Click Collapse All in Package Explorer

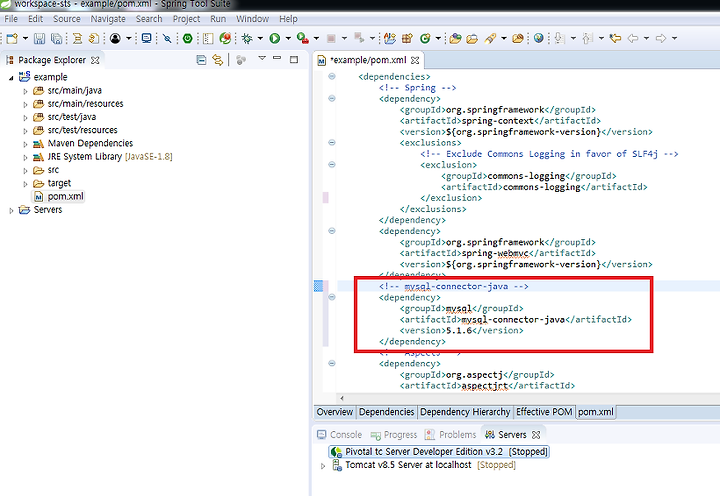[201, 60]
